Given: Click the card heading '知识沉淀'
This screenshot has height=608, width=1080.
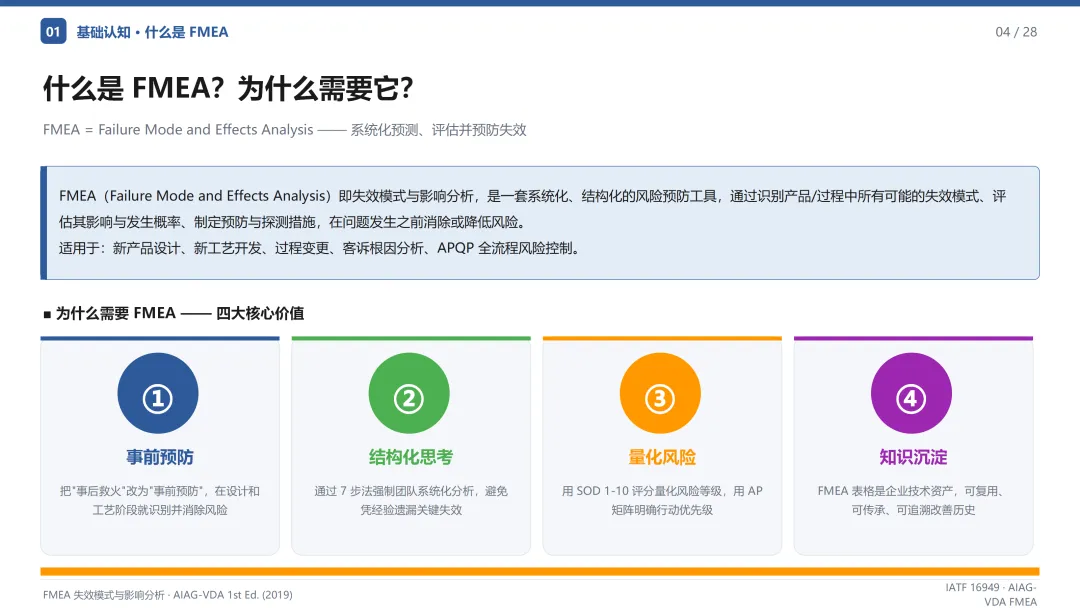Looking at the screenshot, I should click(x=913, y=457).
